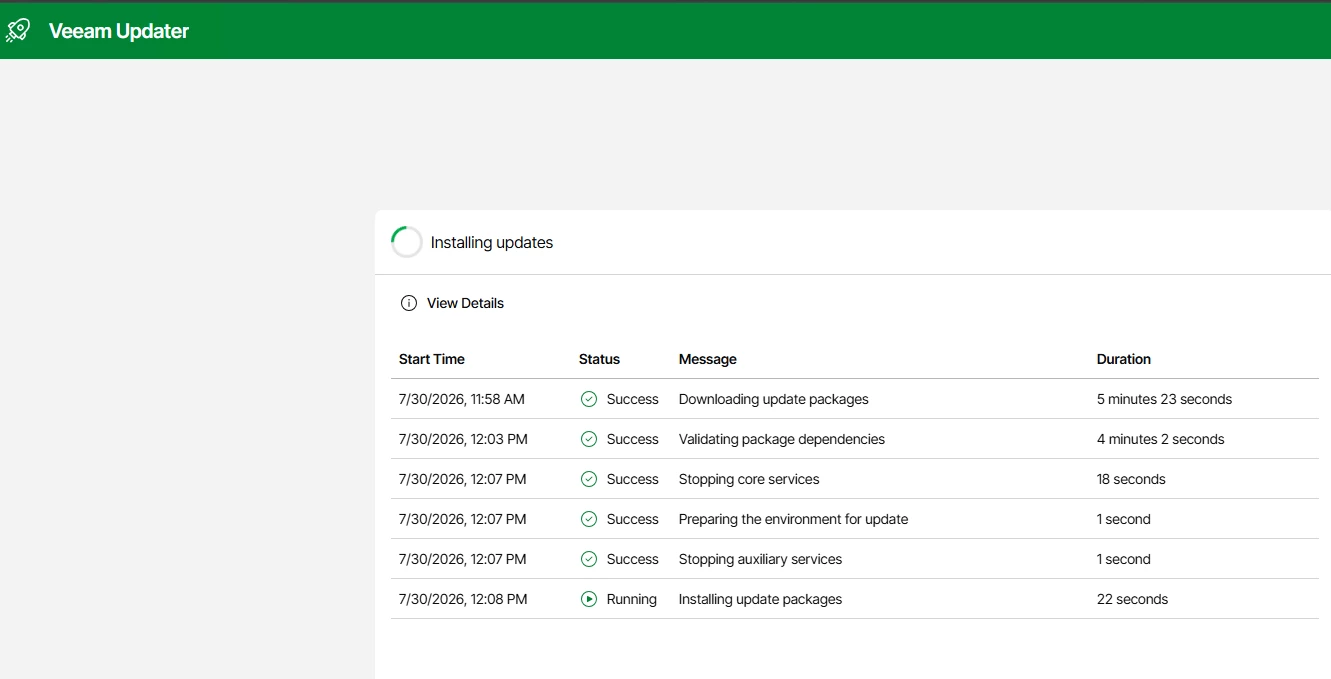Click success checkmark for Preparing the environment row
The height and width of the screenshot is (679, 1331).
tap(589, 519)
